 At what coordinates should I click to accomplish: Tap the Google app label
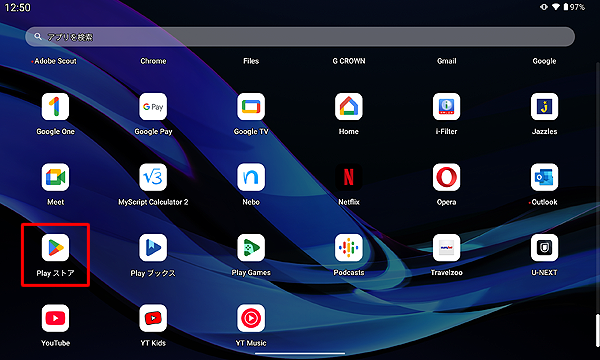point(545,61)
